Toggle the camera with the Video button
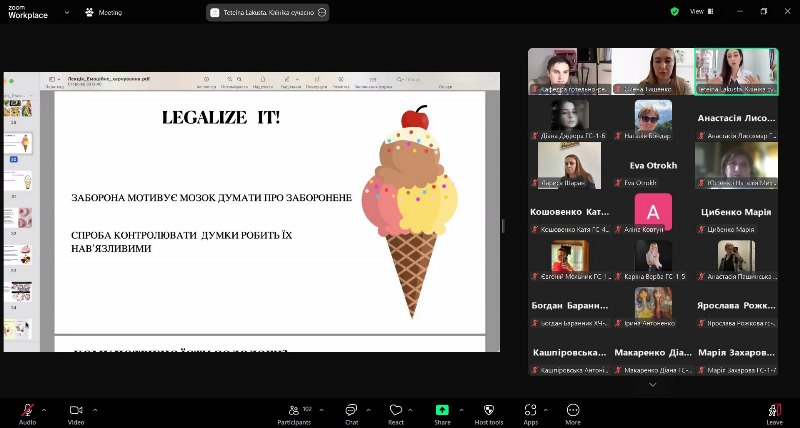 [76, 410]
